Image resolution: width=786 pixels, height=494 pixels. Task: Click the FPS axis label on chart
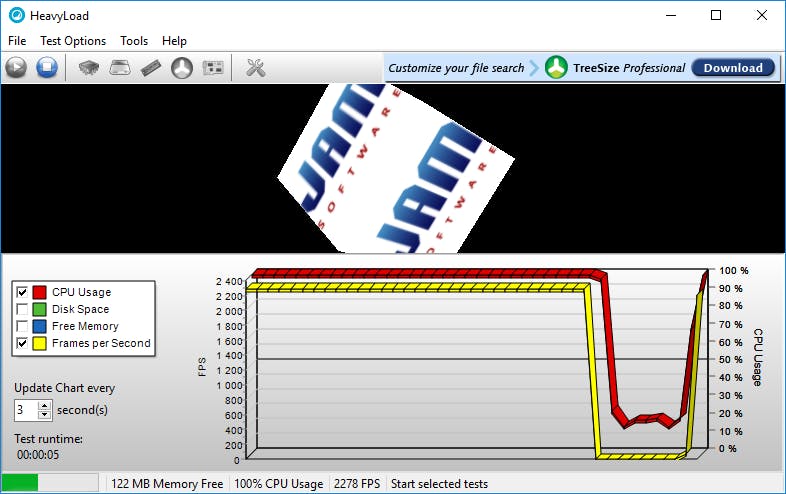tap(202, 366)
